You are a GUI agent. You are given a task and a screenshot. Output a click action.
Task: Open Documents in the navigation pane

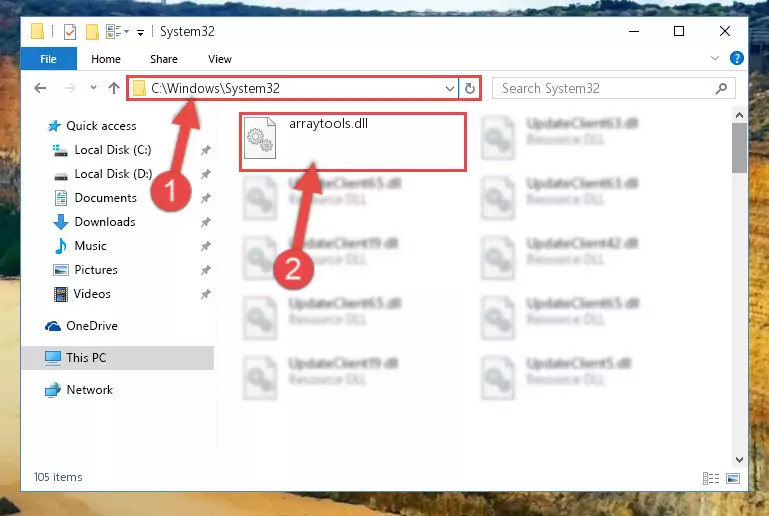point(105,198)
